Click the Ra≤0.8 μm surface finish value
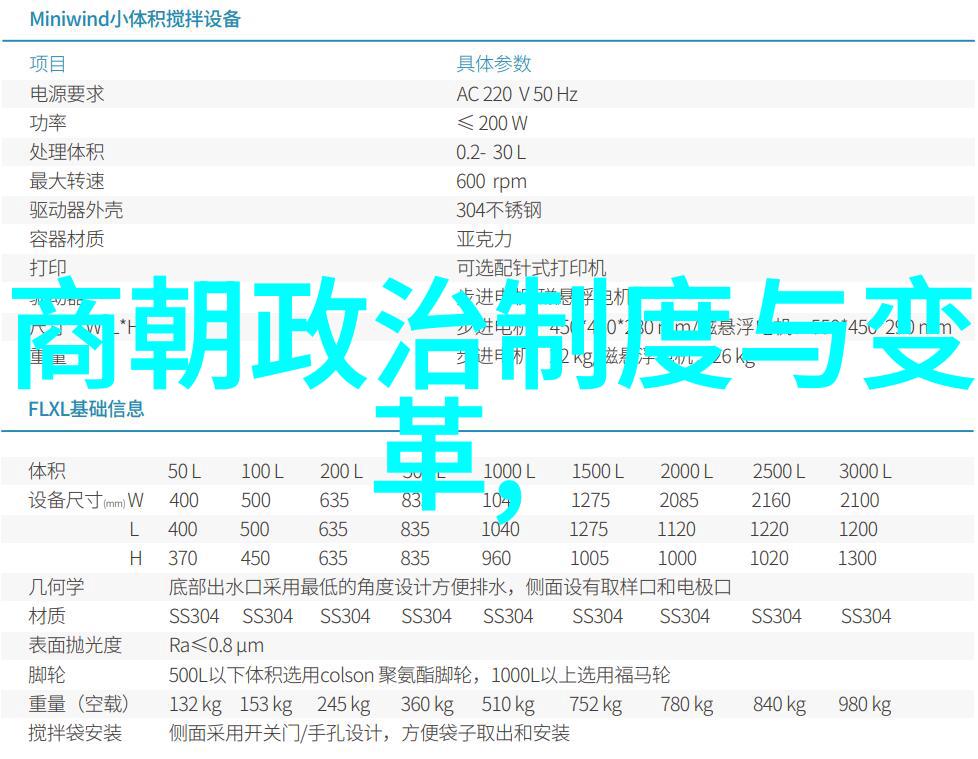 (x=216, y=645)
